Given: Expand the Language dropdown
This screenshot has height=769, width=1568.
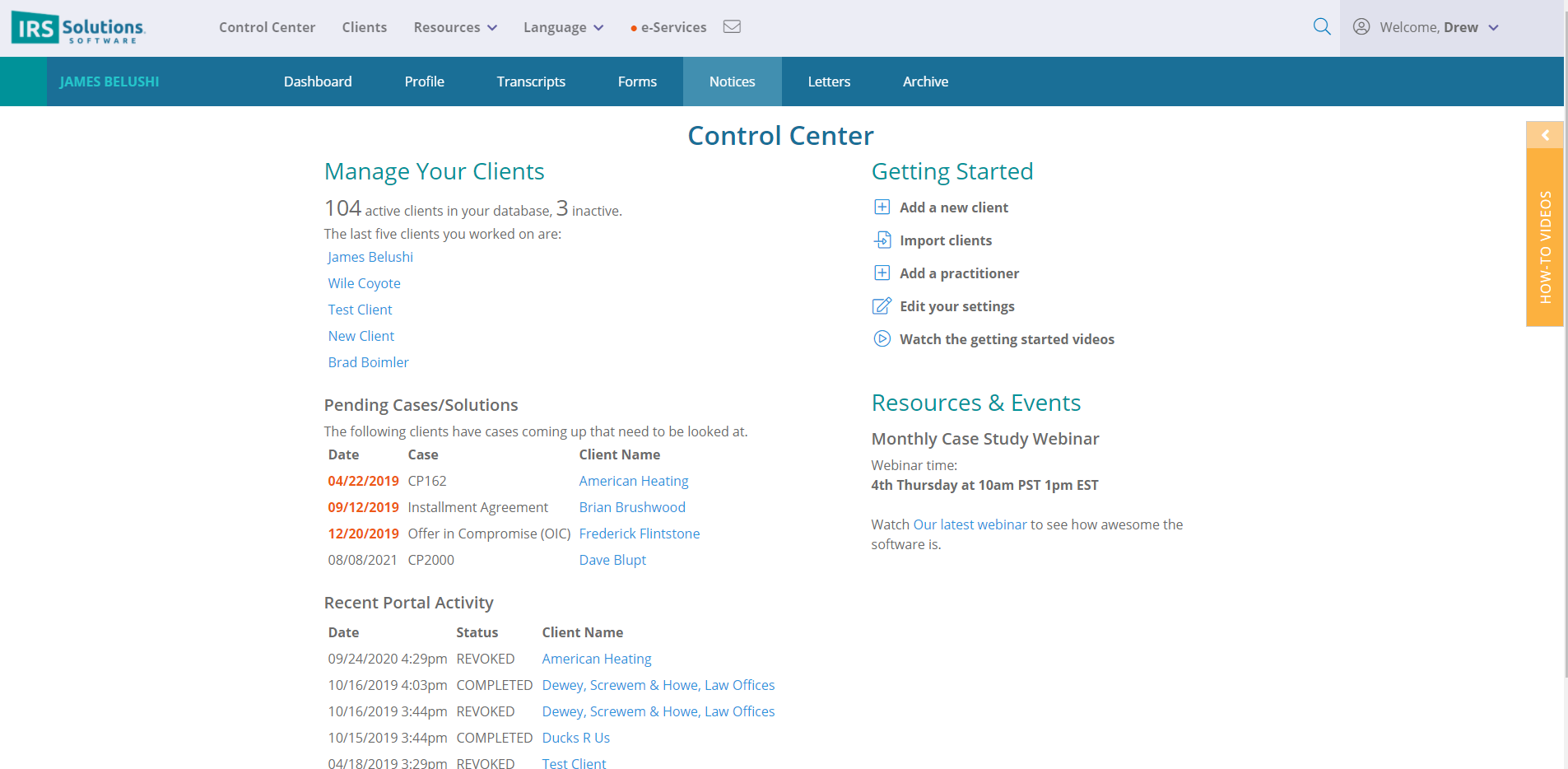Looking at the screenshot, I should (562, 27).
